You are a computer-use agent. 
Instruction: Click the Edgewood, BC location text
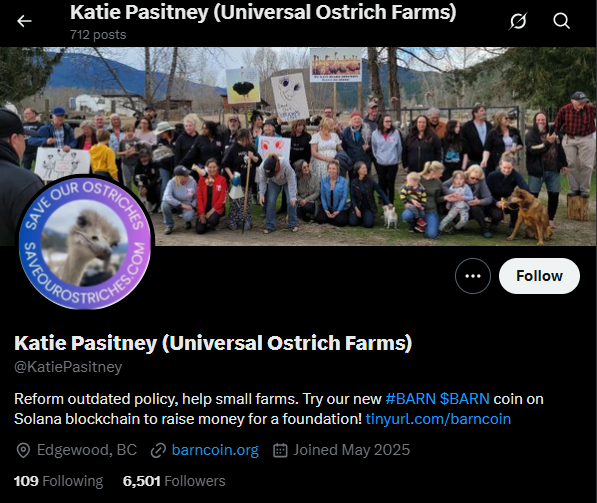pyautogui.click(x=87, y=450)
